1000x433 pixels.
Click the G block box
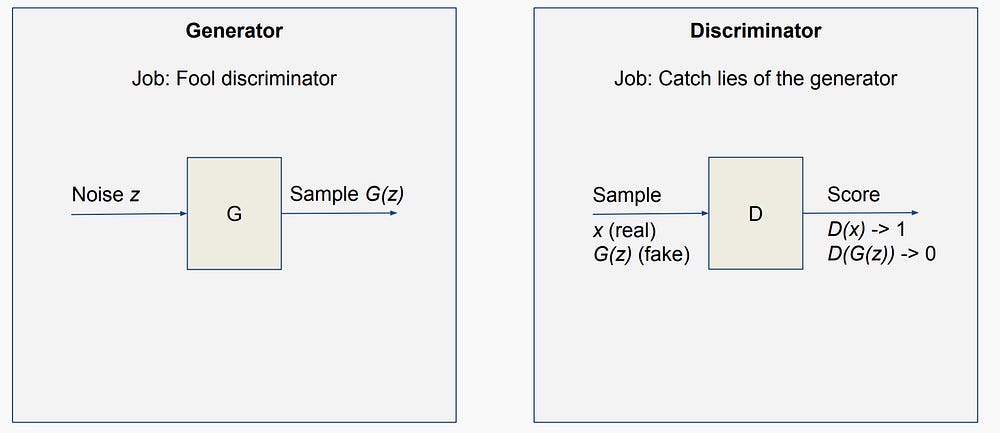(x=234, y=212)
